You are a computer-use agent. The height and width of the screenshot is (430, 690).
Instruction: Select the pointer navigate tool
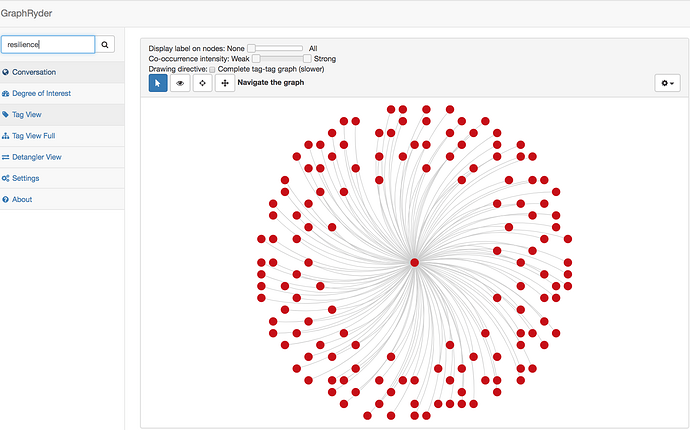tap(158, 83)
